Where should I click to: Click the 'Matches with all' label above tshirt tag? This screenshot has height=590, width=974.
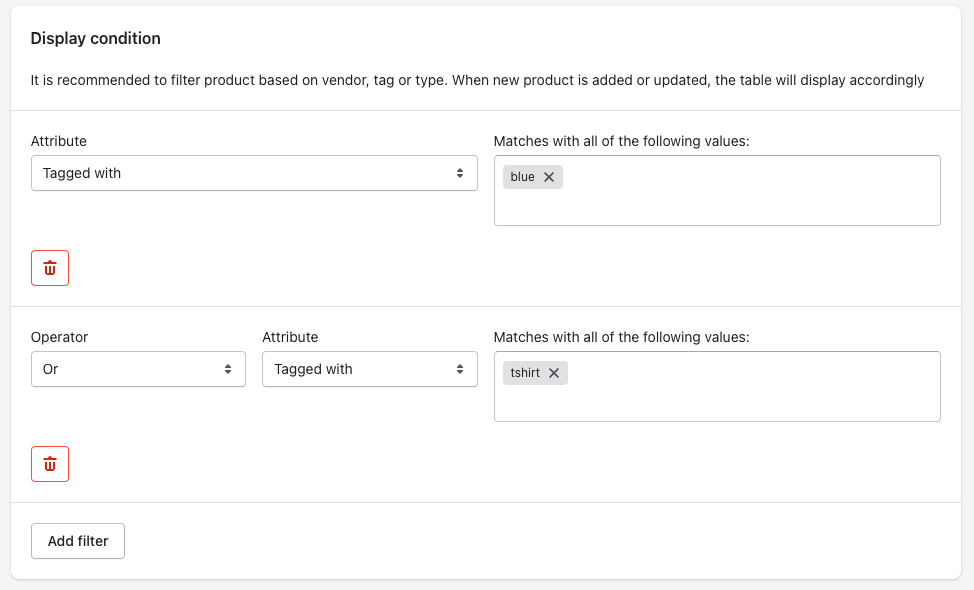(x=622, y=337)
